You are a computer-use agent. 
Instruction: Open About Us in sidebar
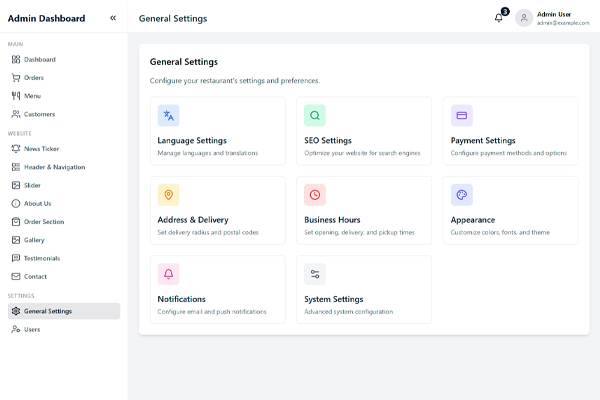pyautogui.click(x=64, y=203)
